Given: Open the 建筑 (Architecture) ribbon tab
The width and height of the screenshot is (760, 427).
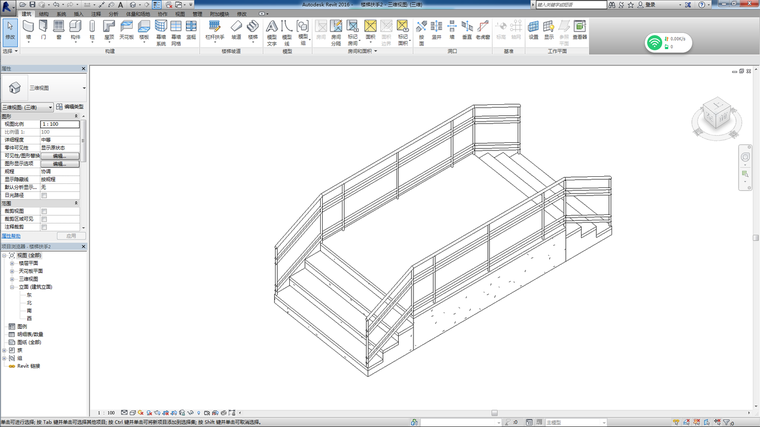Looking at the screenshot, I should click(27, 14).
